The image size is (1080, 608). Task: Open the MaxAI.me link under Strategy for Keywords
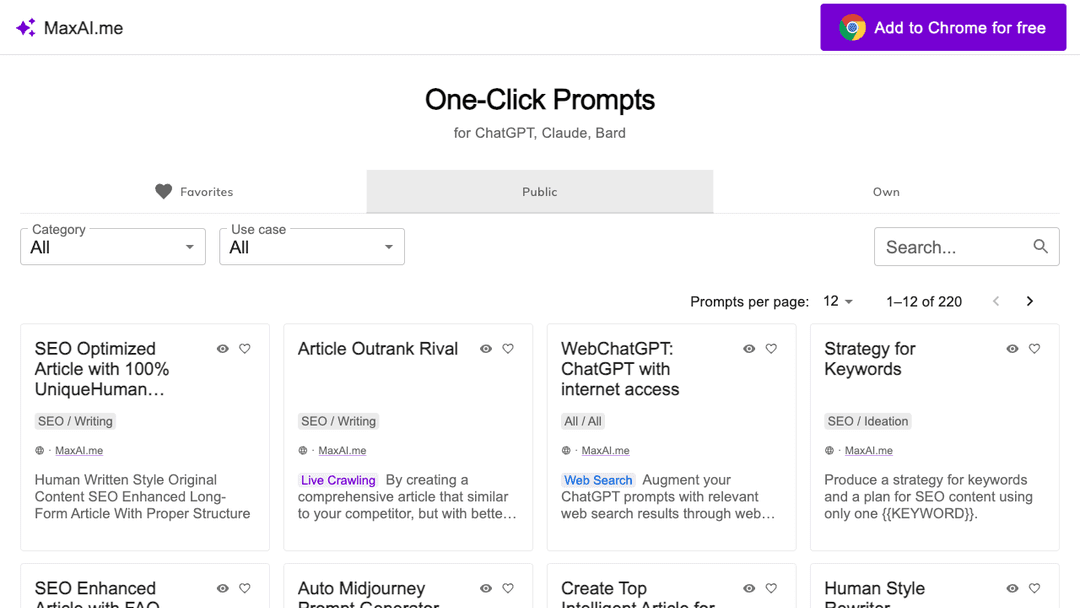tap(867, 450)
